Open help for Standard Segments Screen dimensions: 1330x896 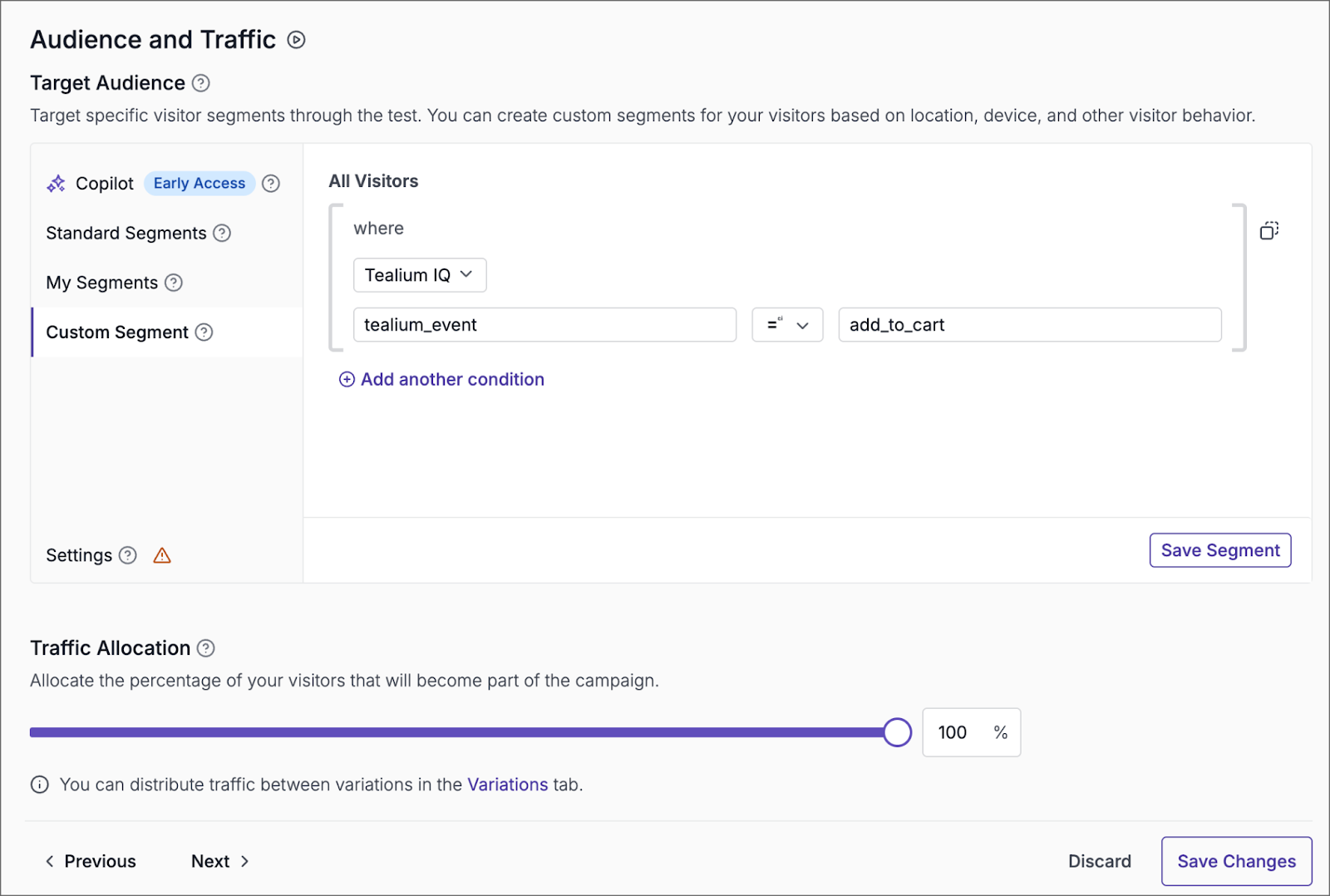click(x=222, y=234)
